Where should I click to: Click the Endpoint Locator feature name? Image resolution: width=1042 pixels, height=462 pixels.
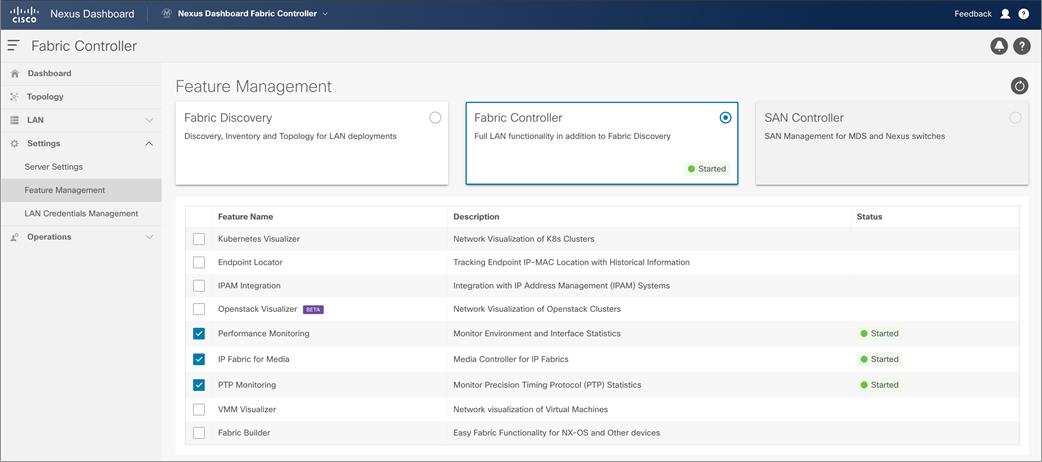pyautogui.click(x=250, y=263)
